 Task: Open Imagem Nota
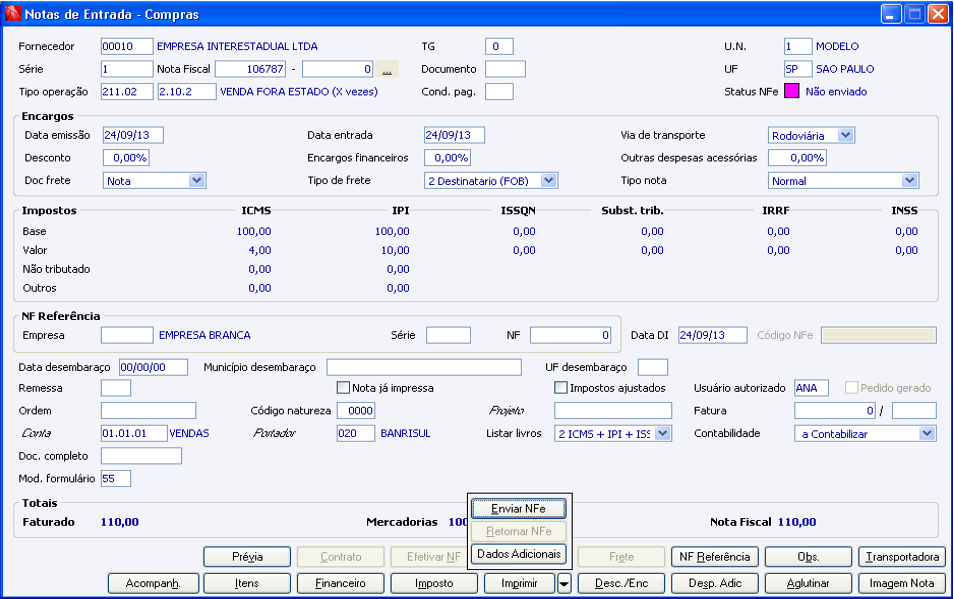(901, 583)
